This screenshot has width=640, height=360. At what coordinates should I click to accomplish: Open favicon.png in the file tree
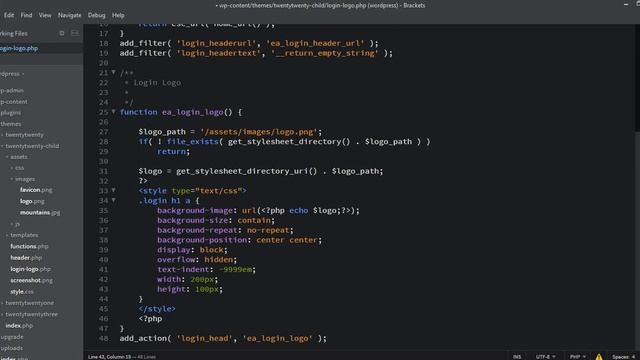[36, 190]
